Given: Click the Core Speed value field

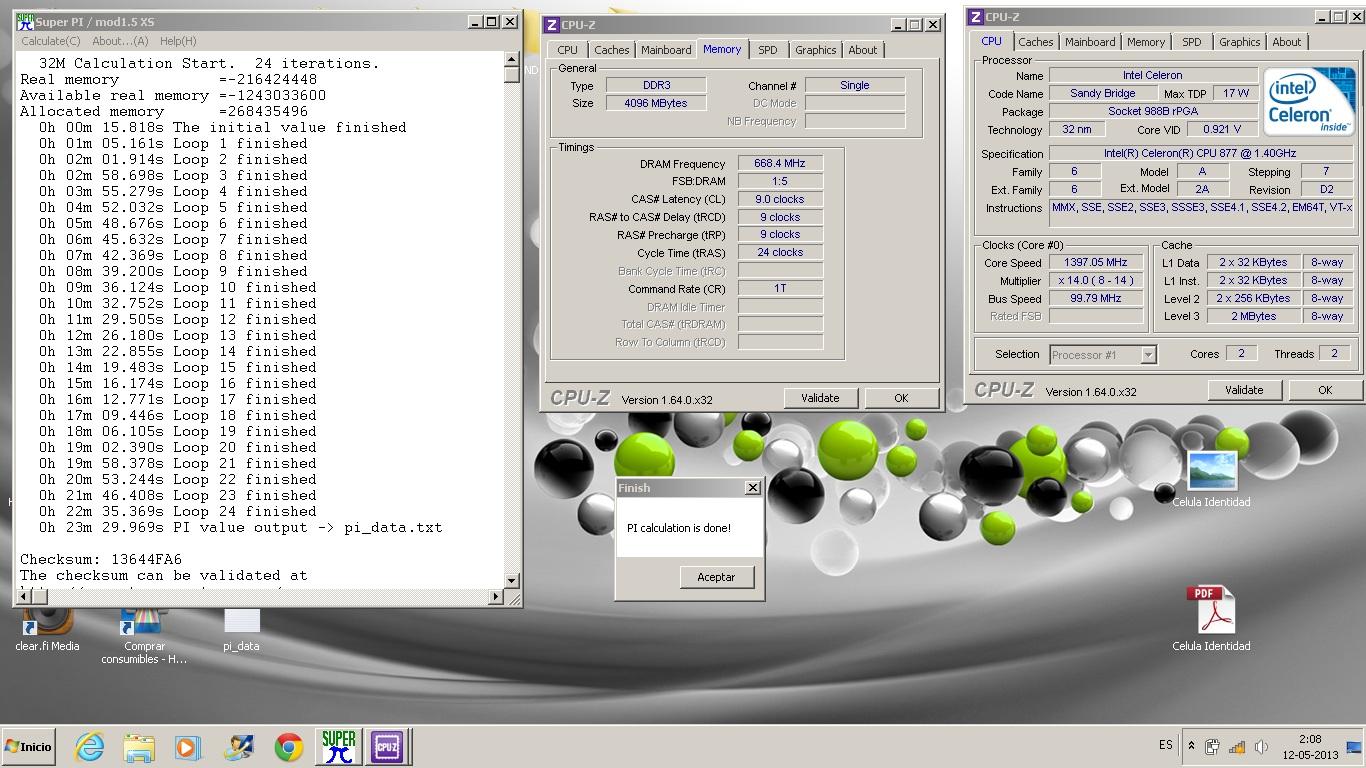Looking at the screenshot, I should 1095,262.
